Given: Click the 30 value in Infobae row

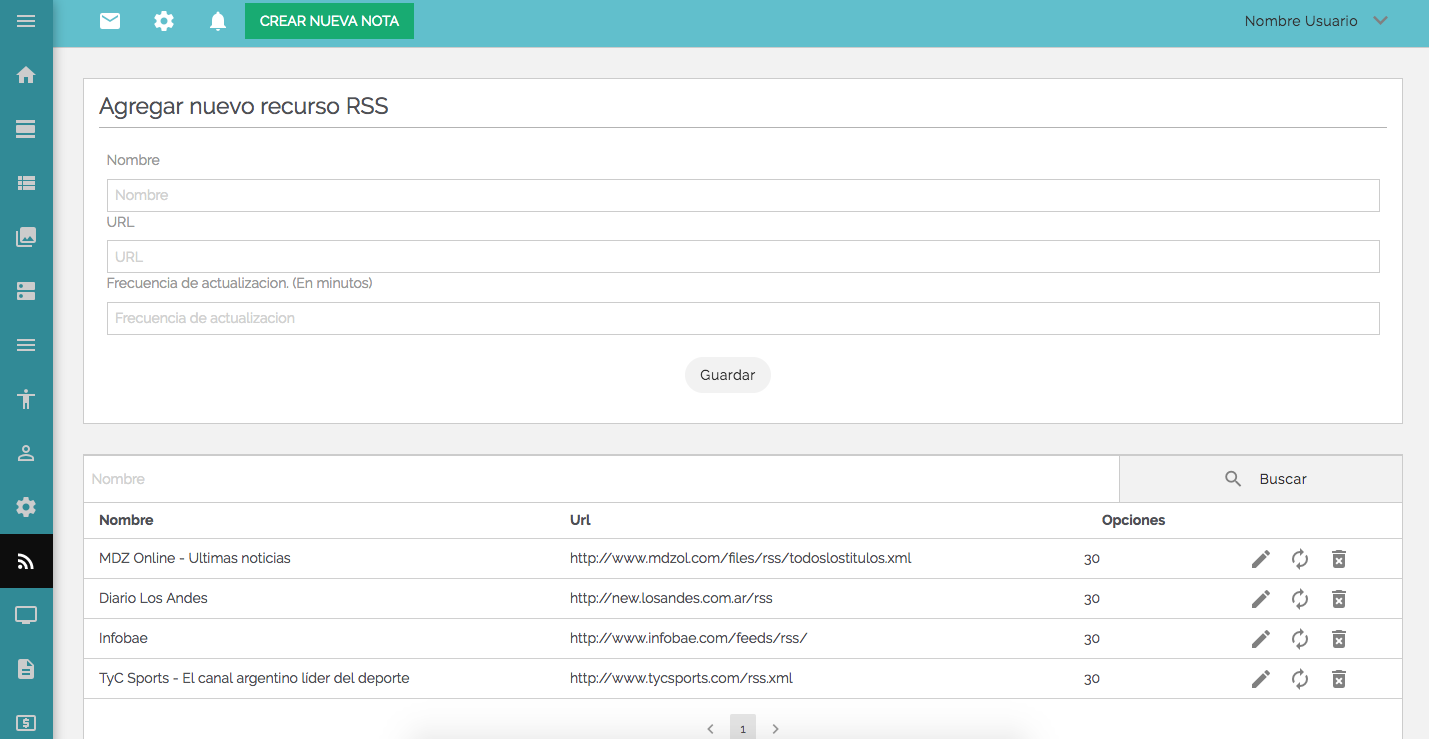Looking at the screenshot, I should click(x=1092, y=639).
